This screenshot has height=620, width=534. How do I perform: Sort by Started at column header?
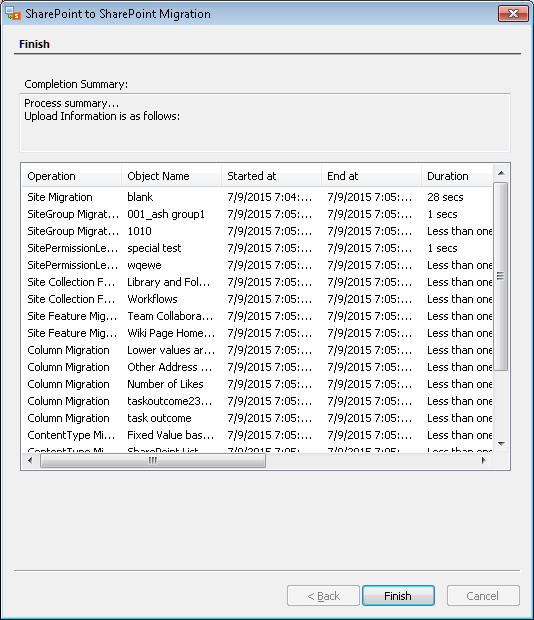(271, 176)
